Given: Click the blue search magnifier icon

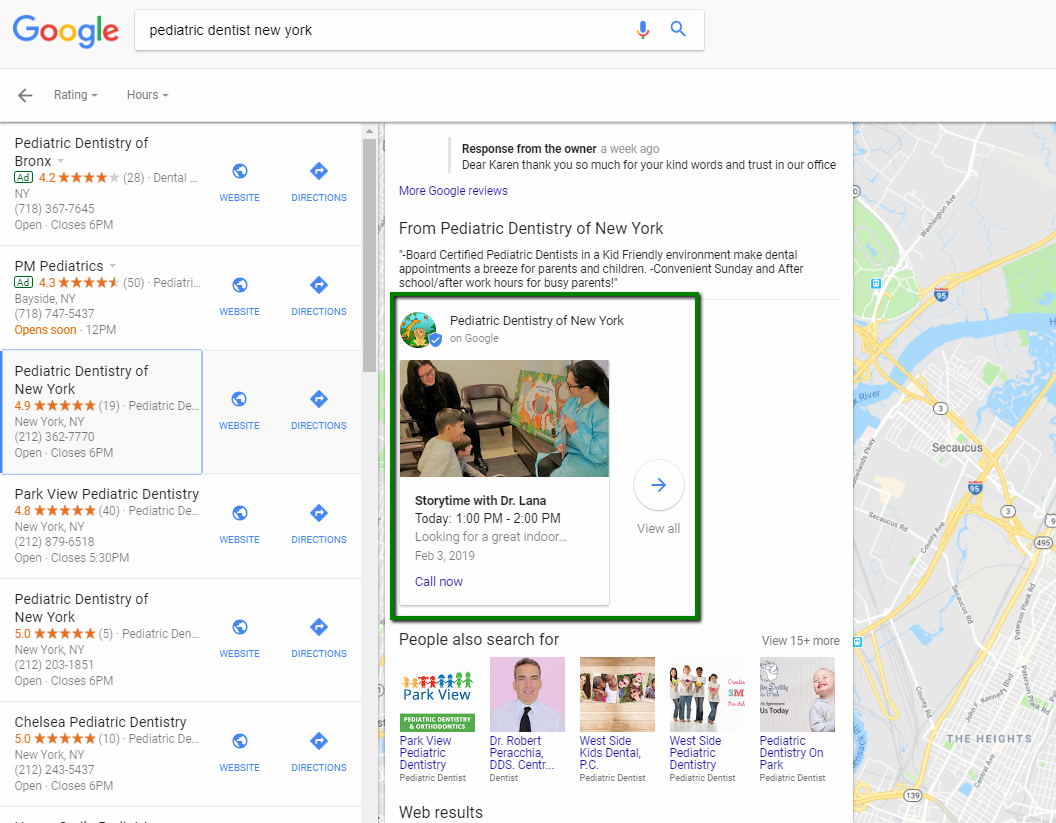Looking at the screenshot, I should [678, 29].
